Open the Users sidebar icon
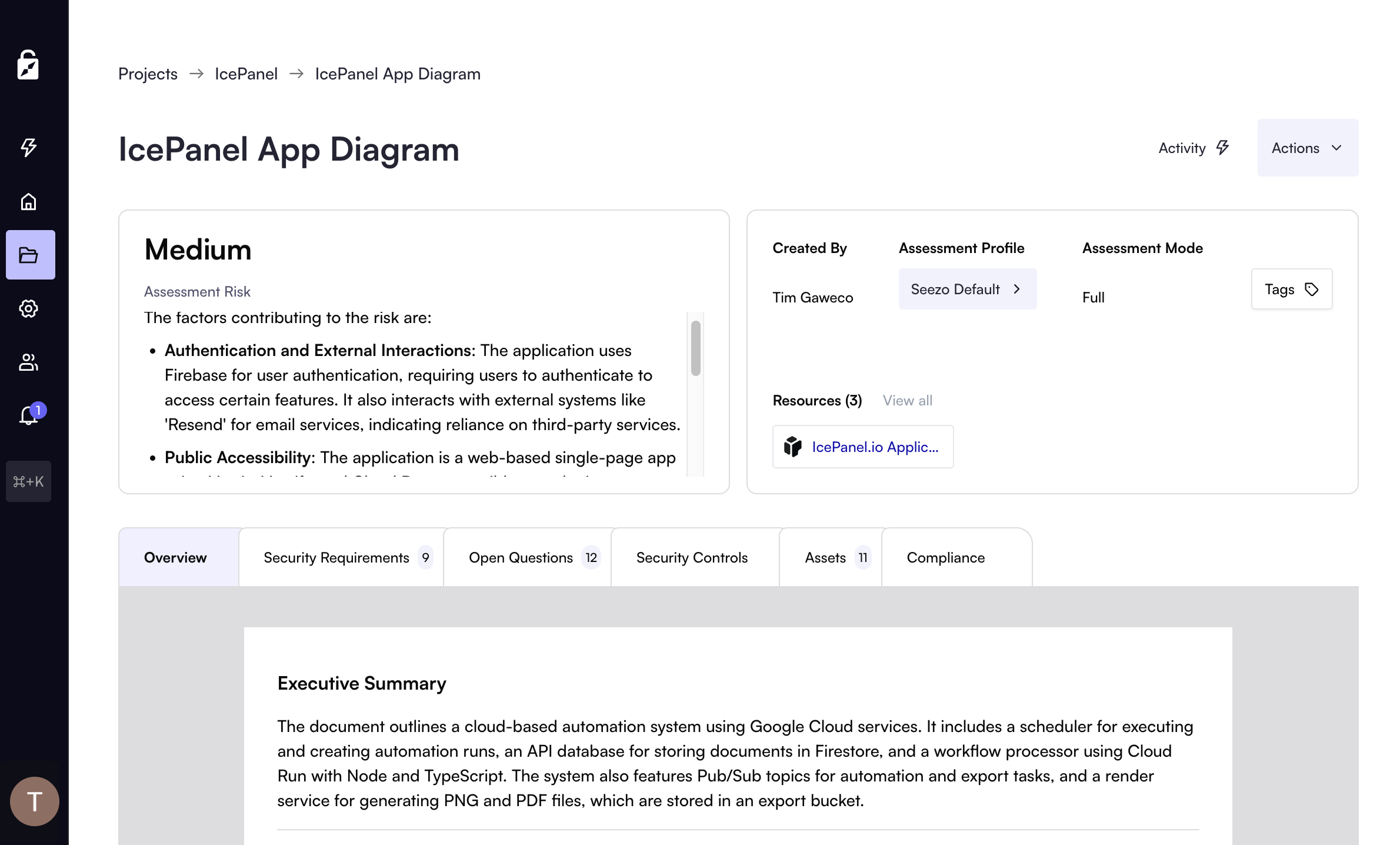 click(28, 362)
